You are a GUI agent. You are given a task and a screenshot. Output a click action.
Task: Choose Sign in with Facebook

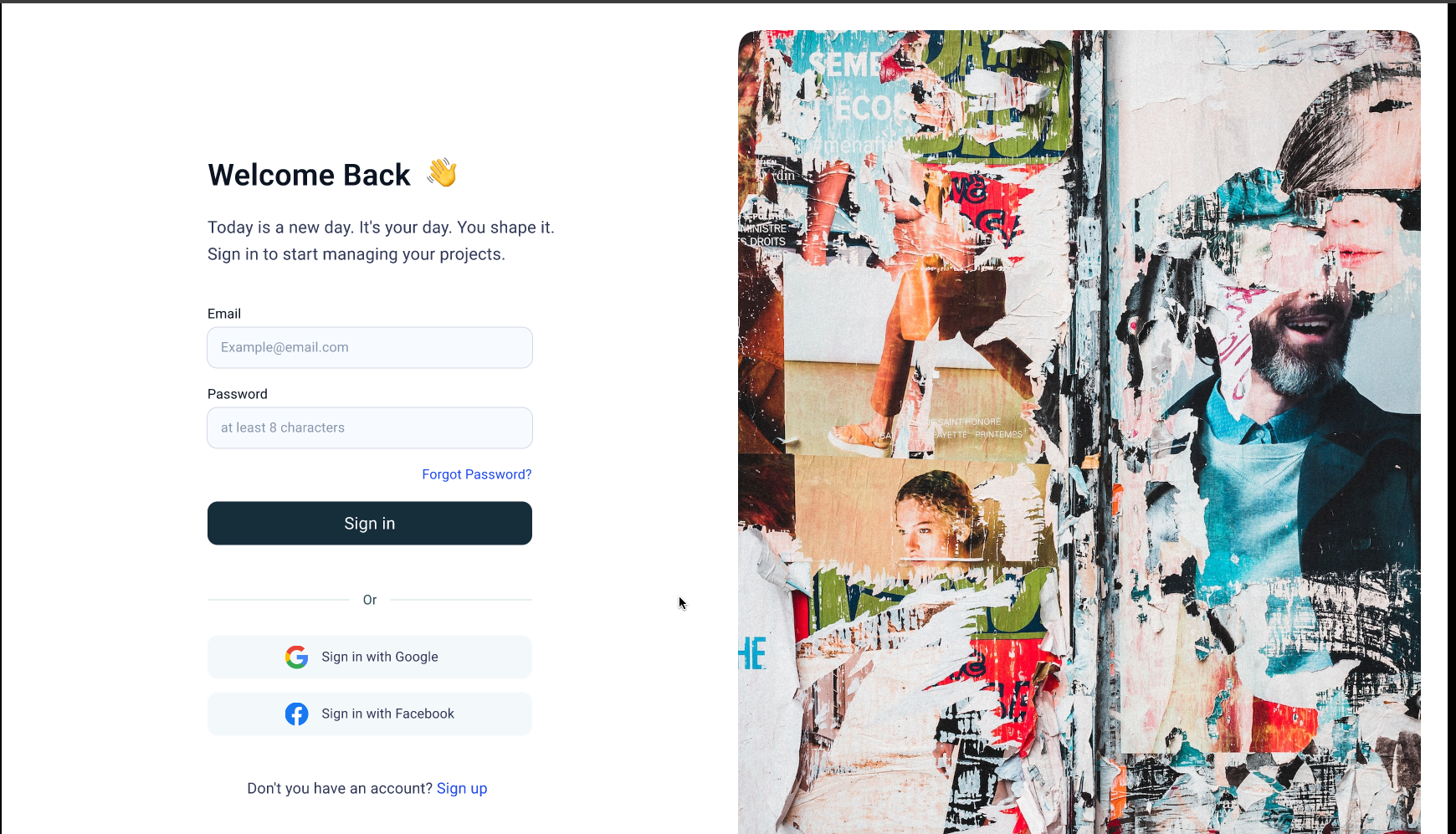click(370, 714)
